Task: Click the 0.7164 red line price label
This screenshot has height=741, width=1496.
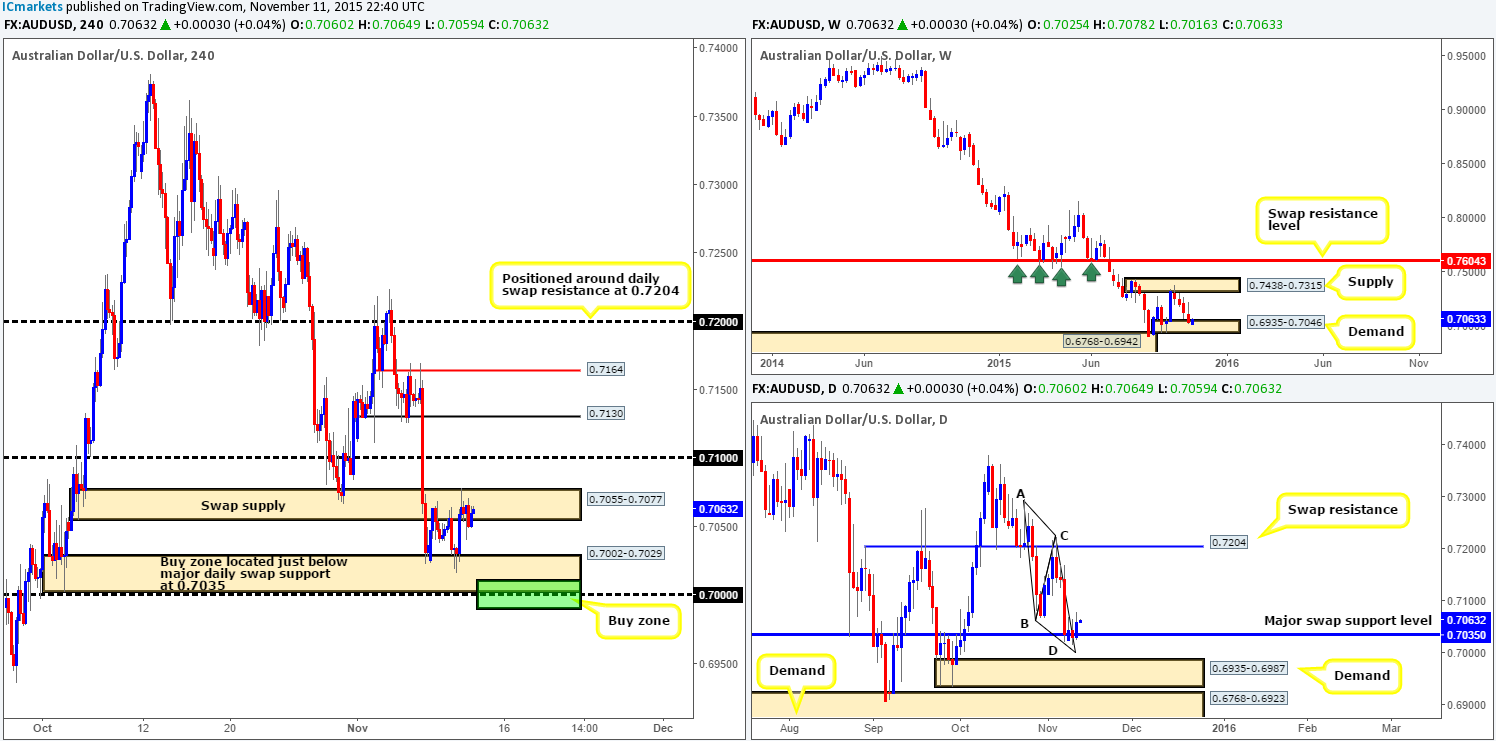Action: tap(607, 370)
